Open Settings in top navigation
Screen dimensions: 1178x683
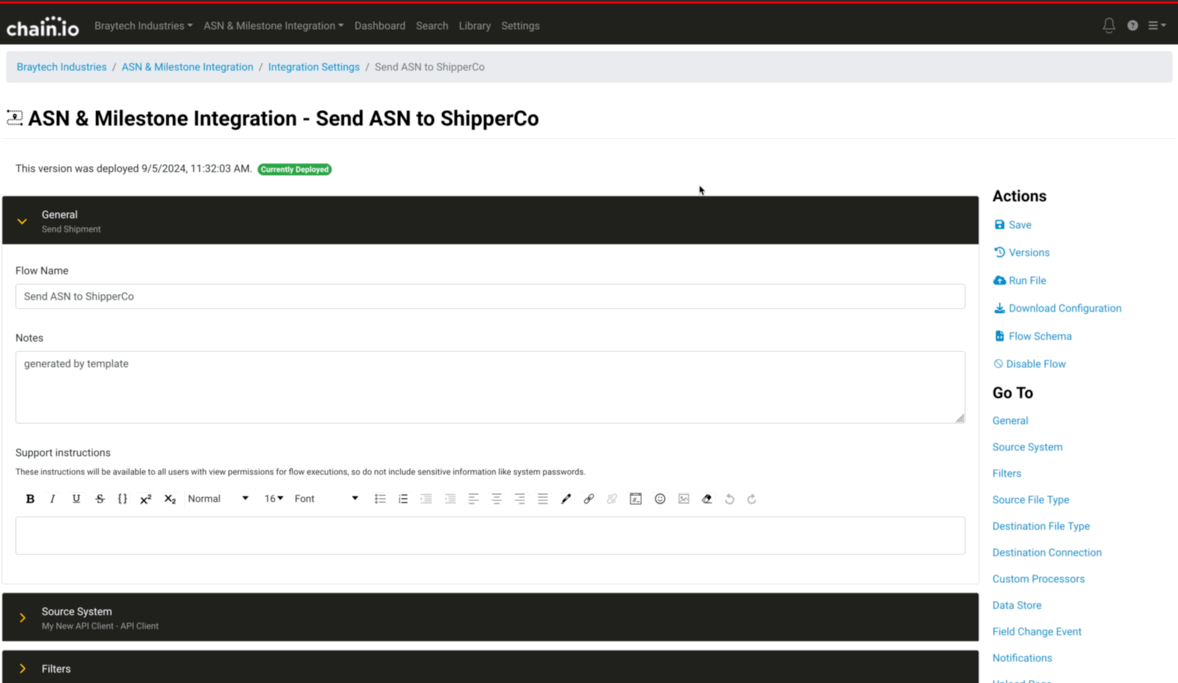[x=521, y=26]
